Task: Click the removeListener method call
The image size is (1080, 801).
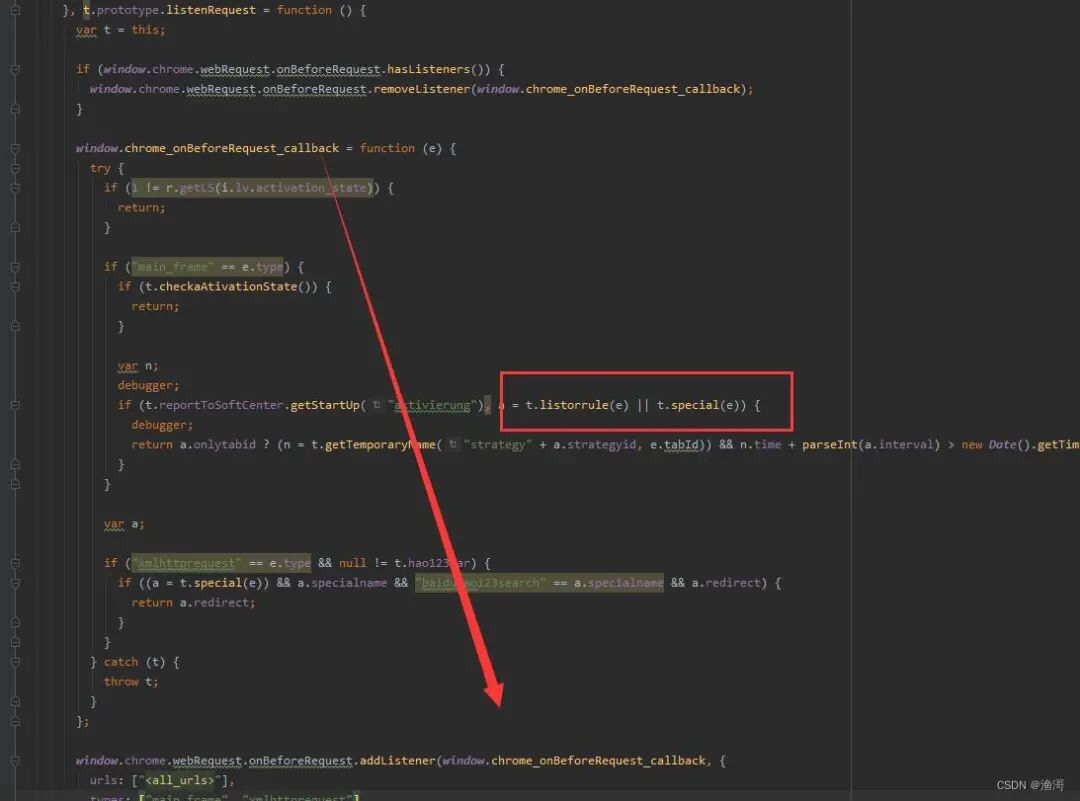Action: pyautogui.click(x=421, y=89)
